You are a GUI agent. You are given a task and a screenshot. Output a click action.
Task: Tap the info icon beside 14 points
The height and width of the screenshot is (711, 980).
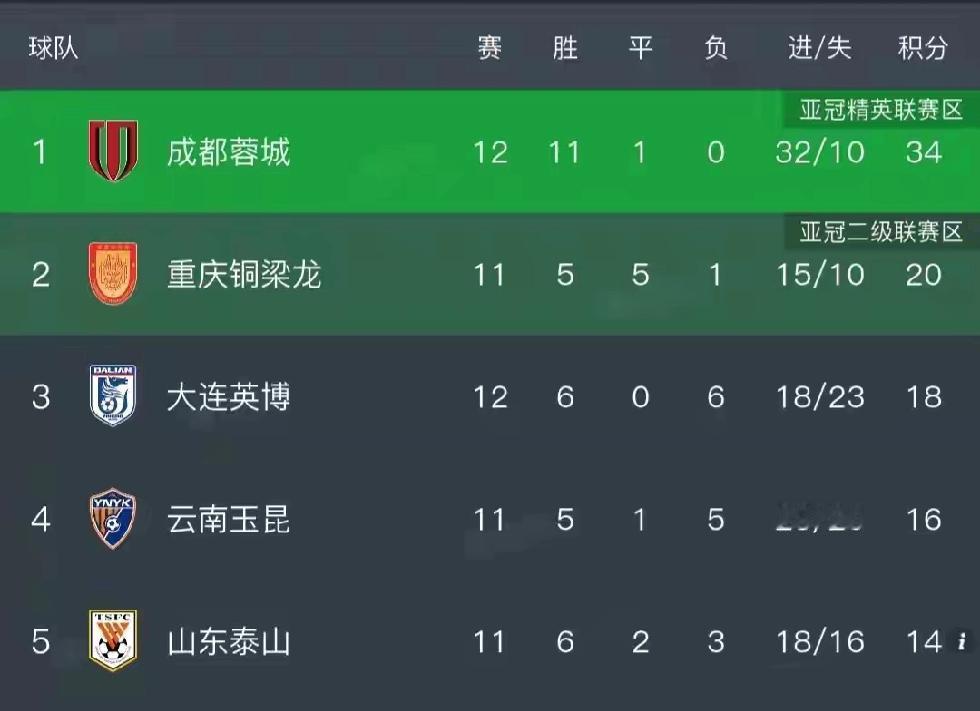coord(962,641)
